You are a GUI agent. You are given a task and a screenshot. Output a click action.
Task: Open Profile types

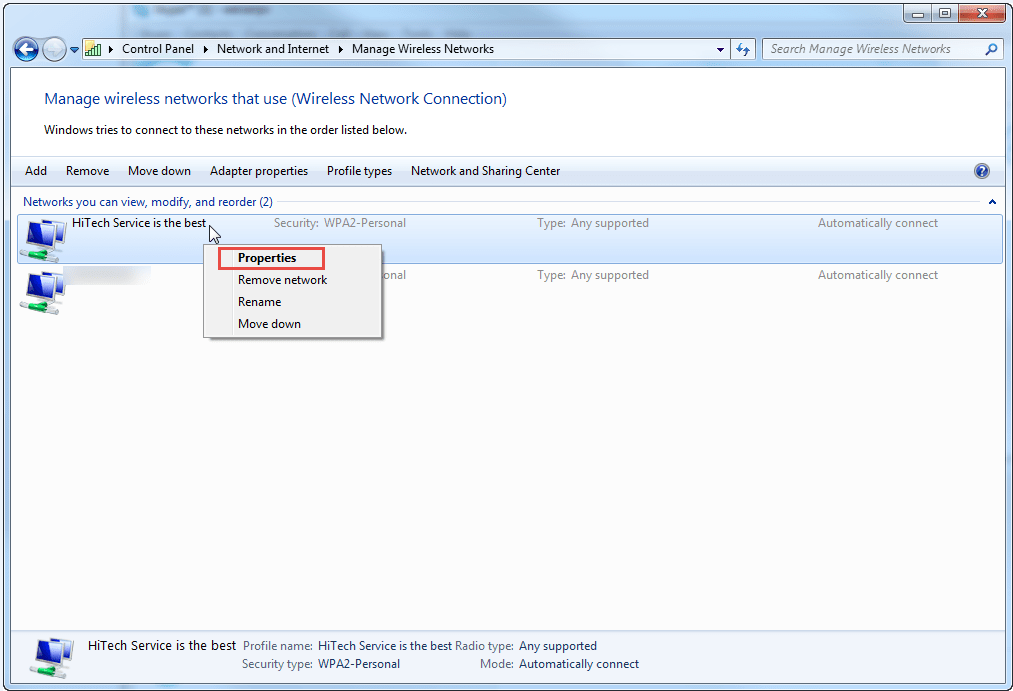(x=359, y=171)
